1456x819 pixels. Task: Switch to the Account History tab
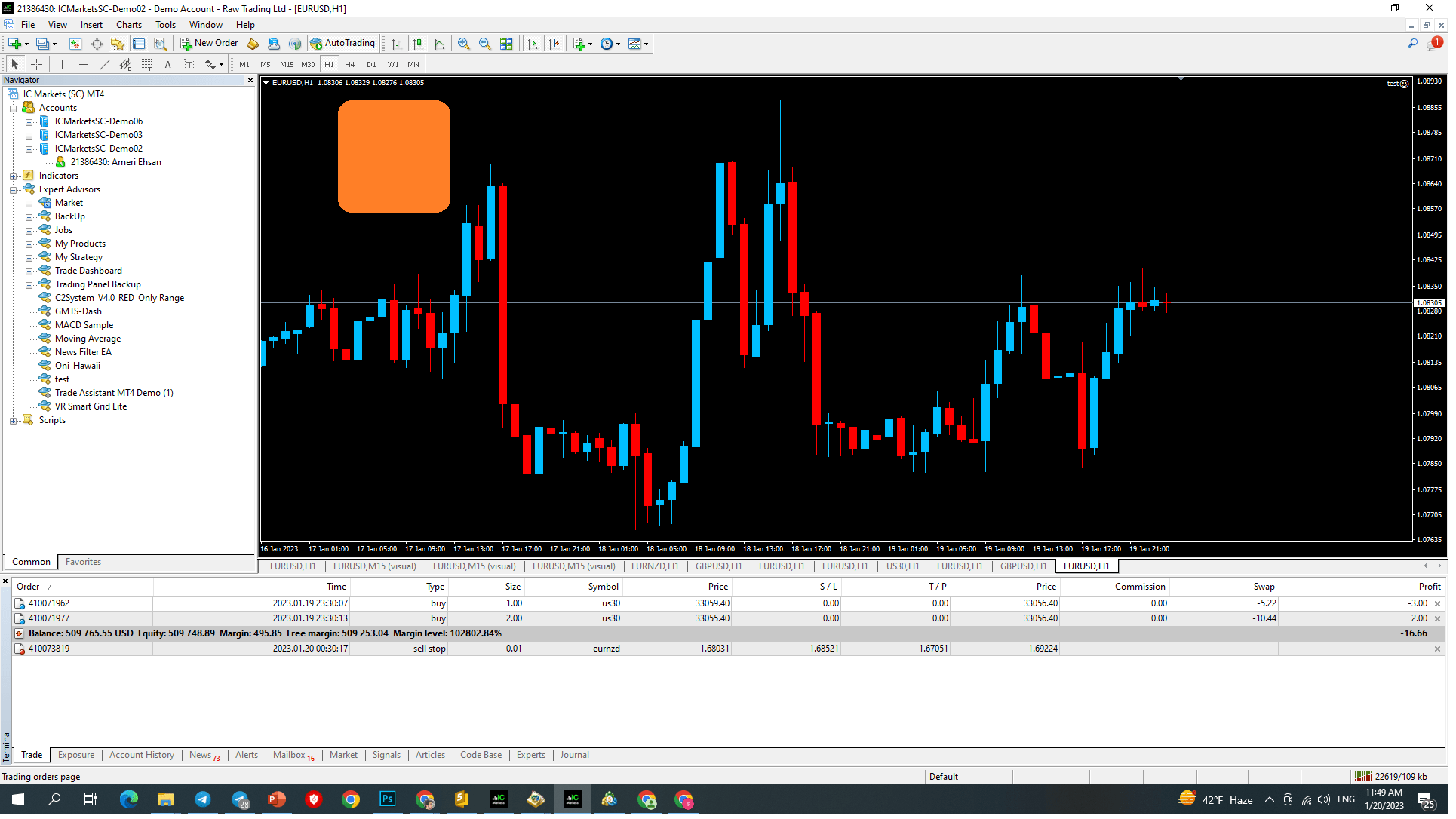point(142,755)
